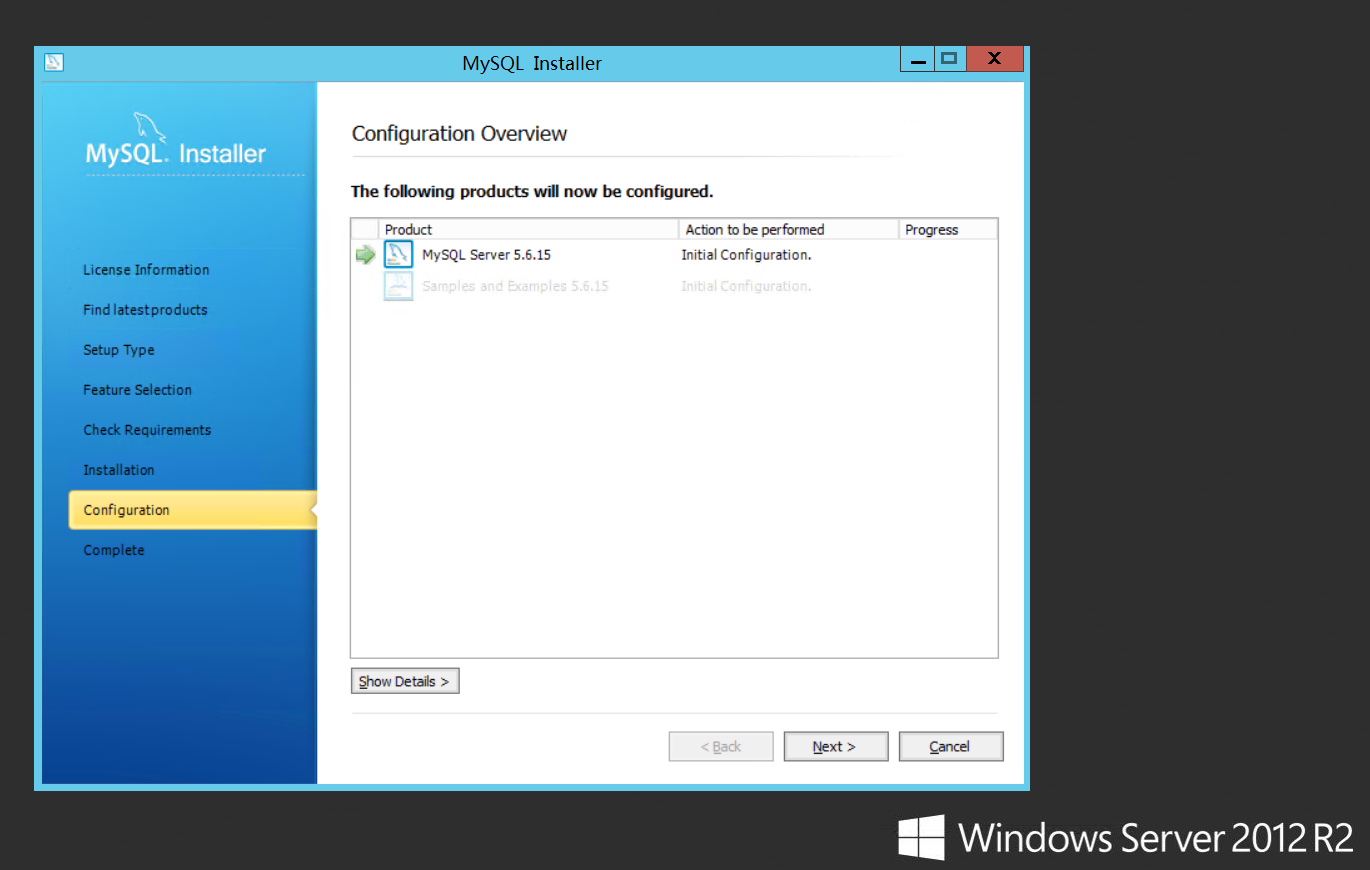This screenshot has width=1370, height=870.
Task: Click the Progress column header
Action: (948, 229)
